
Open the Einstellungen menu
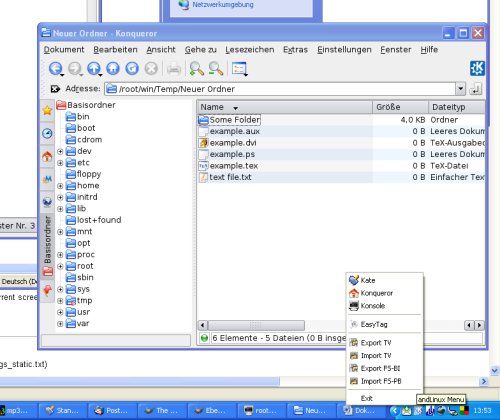[x=344, y=50]
